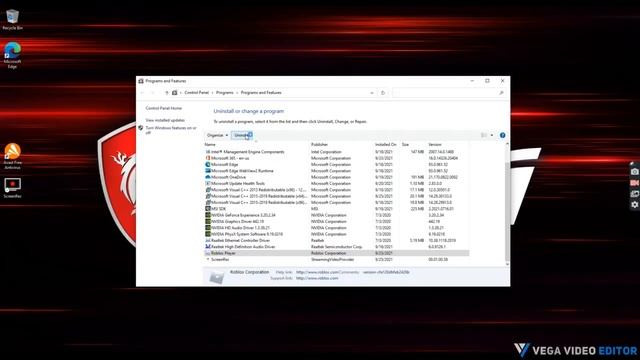Select NVIDIA HD Audio Driver row
This screenshot has height=360, width=640.
pos(336,228)
